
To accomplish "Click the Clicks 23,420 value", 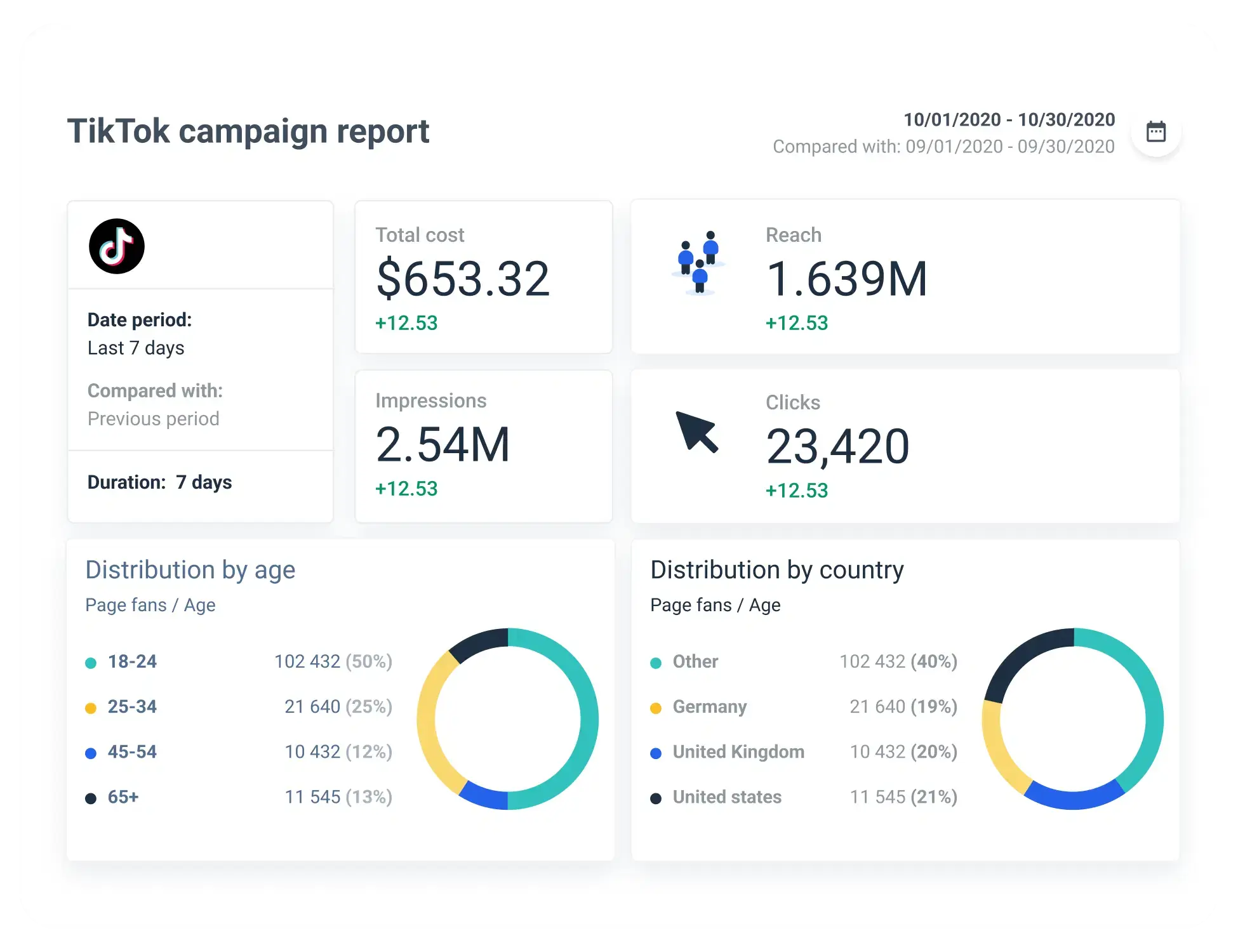I will 837,446.
